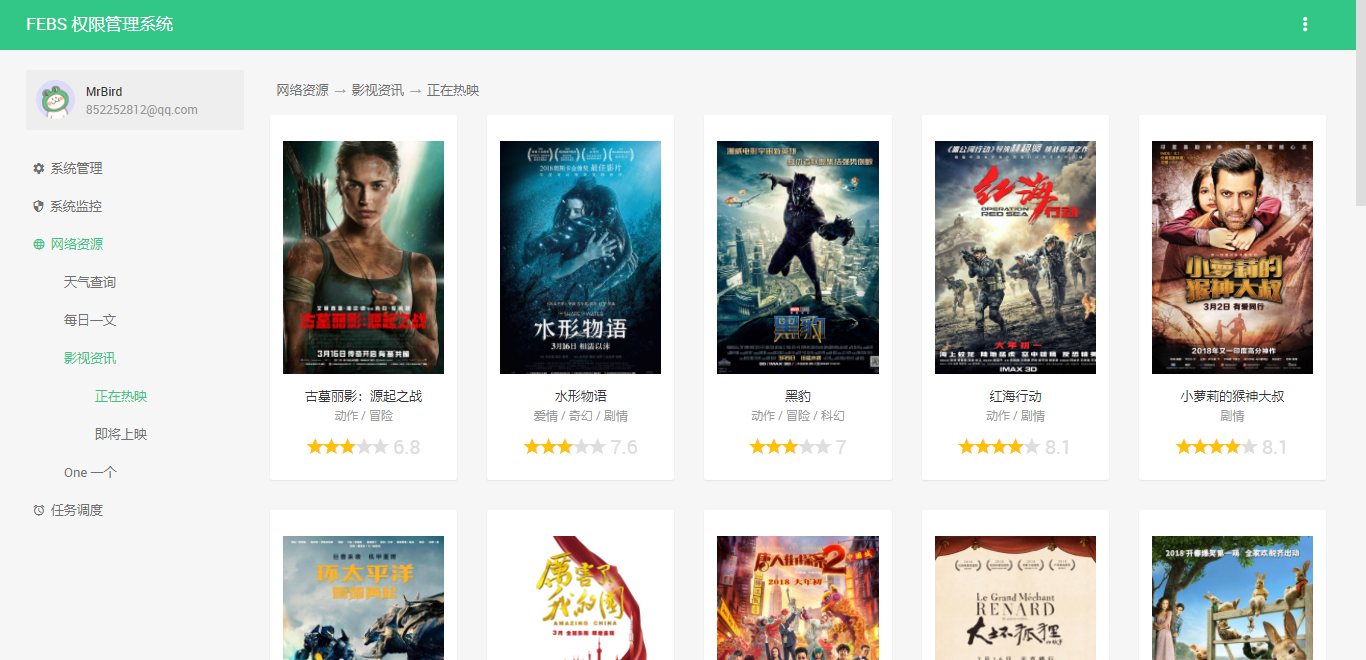
Task: Click the user email 852252812@qq.com
Action: point(142,110)
